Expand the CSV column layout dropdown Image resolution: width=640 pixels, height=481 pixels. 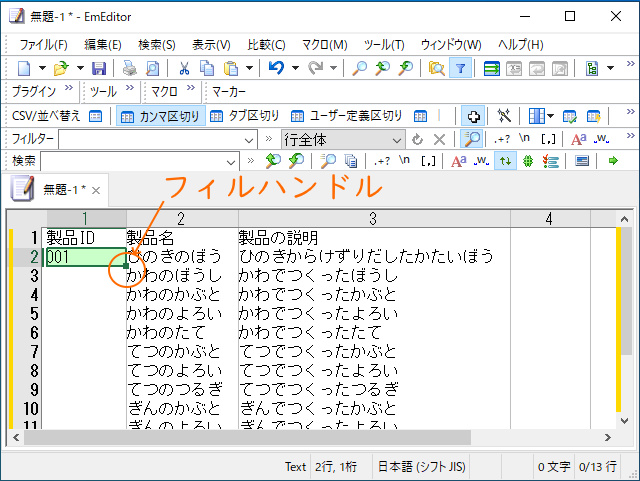(x=550, y=116)
